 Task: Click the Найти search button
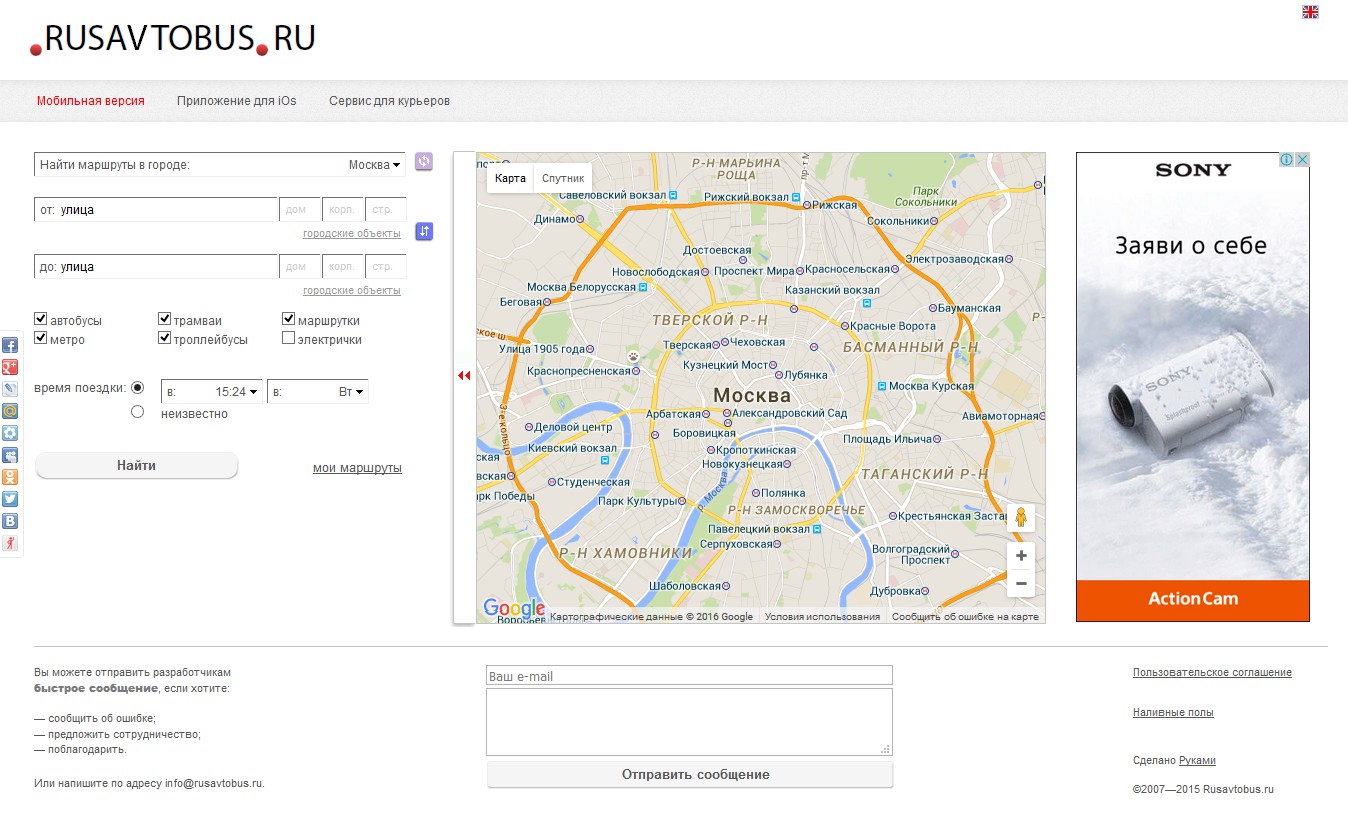(137, 465)
